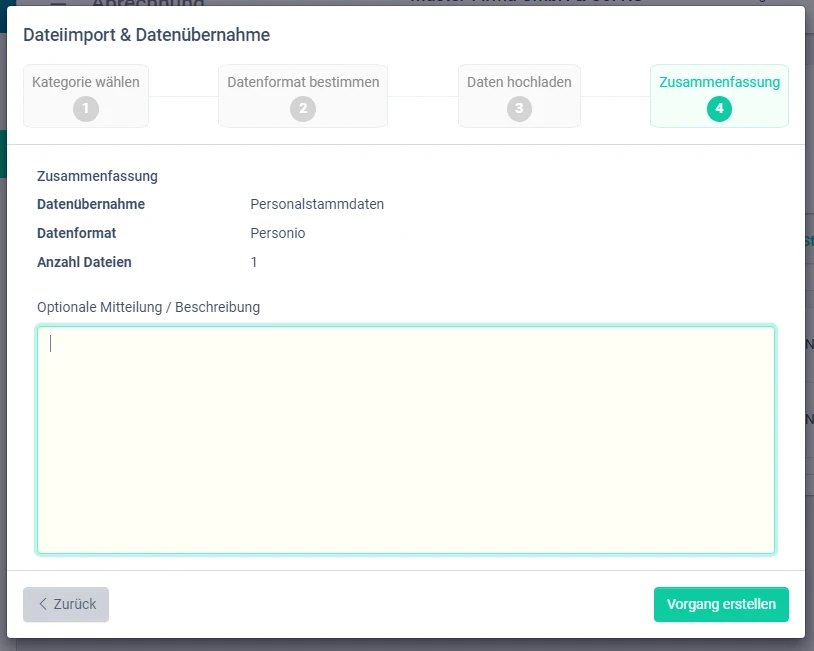This screenshot has width=814, height=651.
Task: Click the chevron arrow in Zurück button
Action: (x=43, y=604)
